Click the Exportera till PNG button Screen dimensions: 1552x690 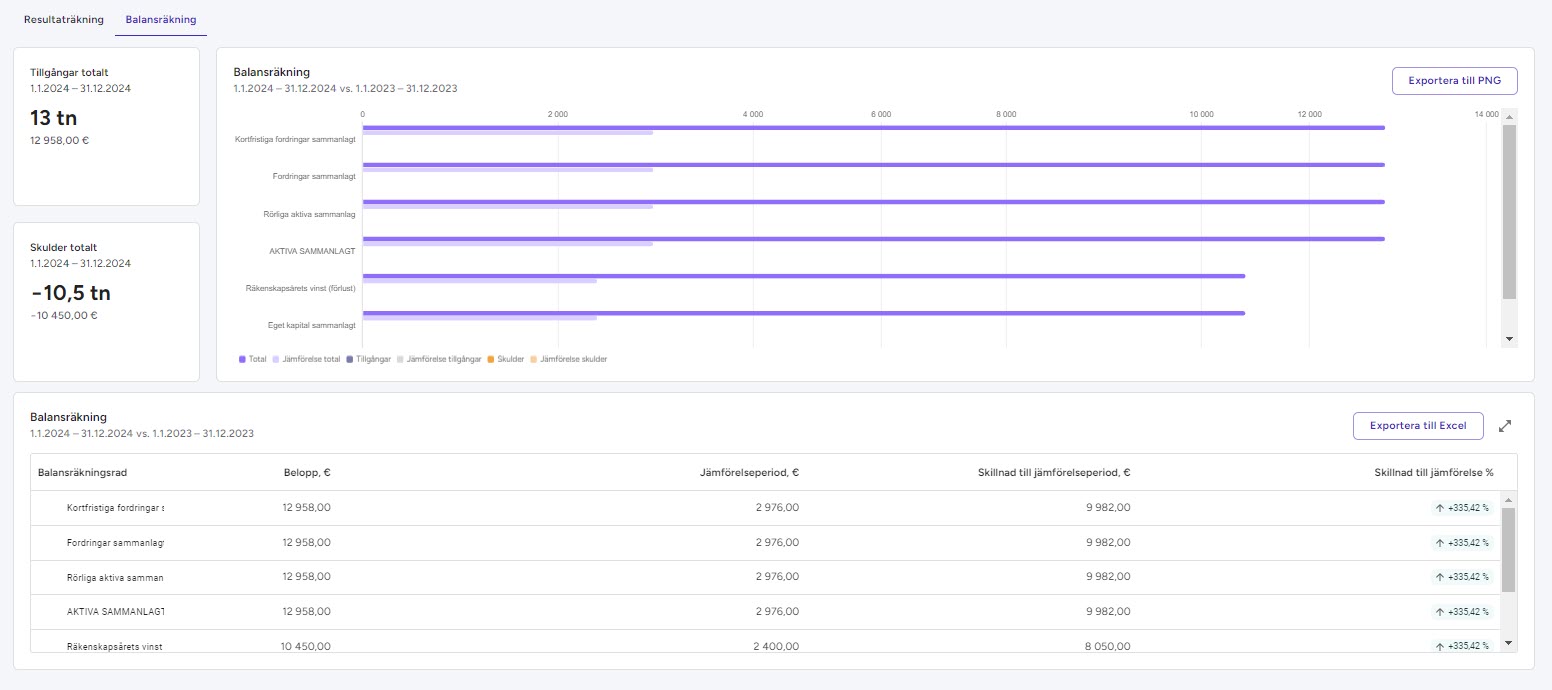[x=1454, y=81]
